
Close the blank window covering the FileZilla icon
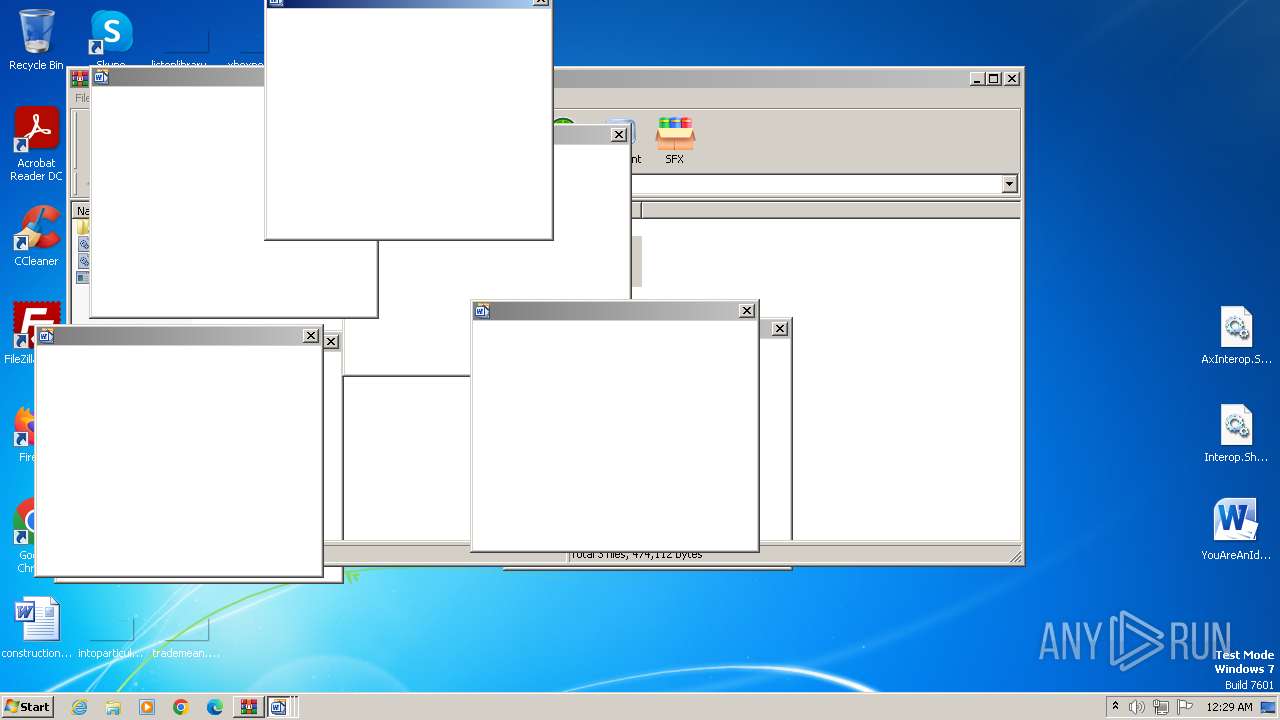pyautogui.click(x=311, y=336)
